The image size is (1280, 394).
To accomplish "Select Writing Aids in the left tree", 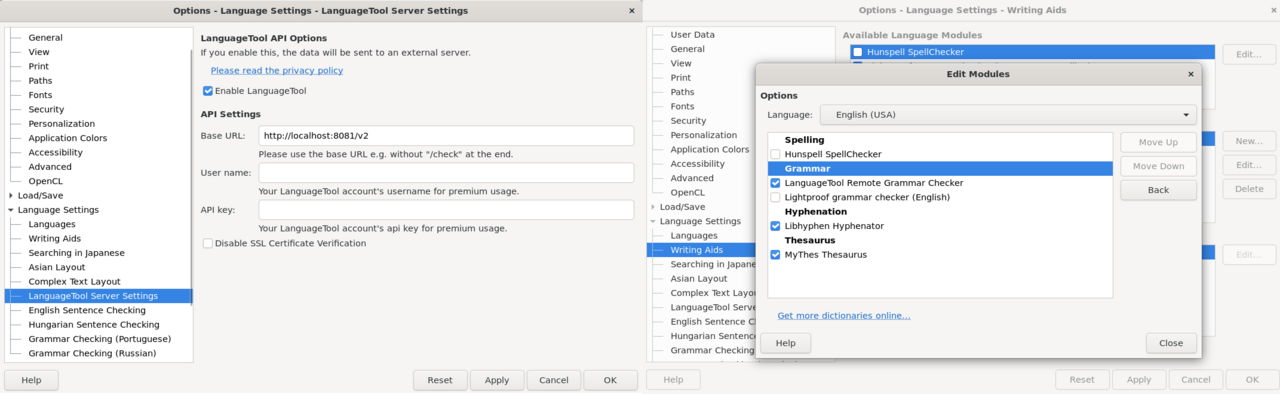I will tap(55, 239).
